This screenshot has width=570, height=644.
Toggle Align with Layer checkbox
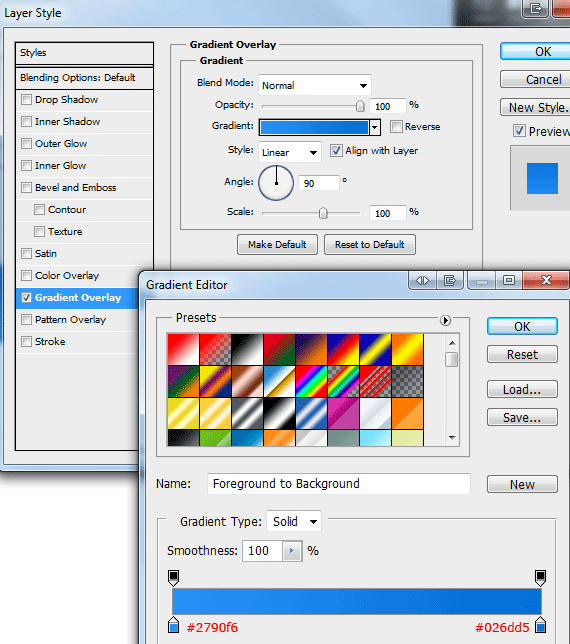[336, 151]
